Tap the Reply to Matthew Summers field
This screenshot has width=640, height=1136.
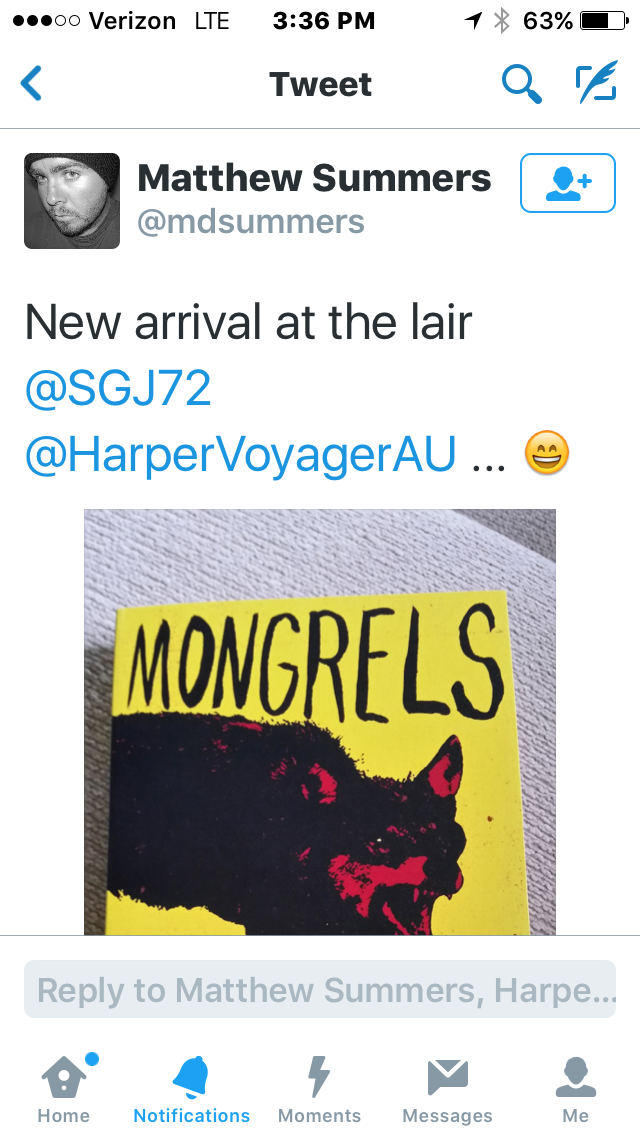pos(320,990)
